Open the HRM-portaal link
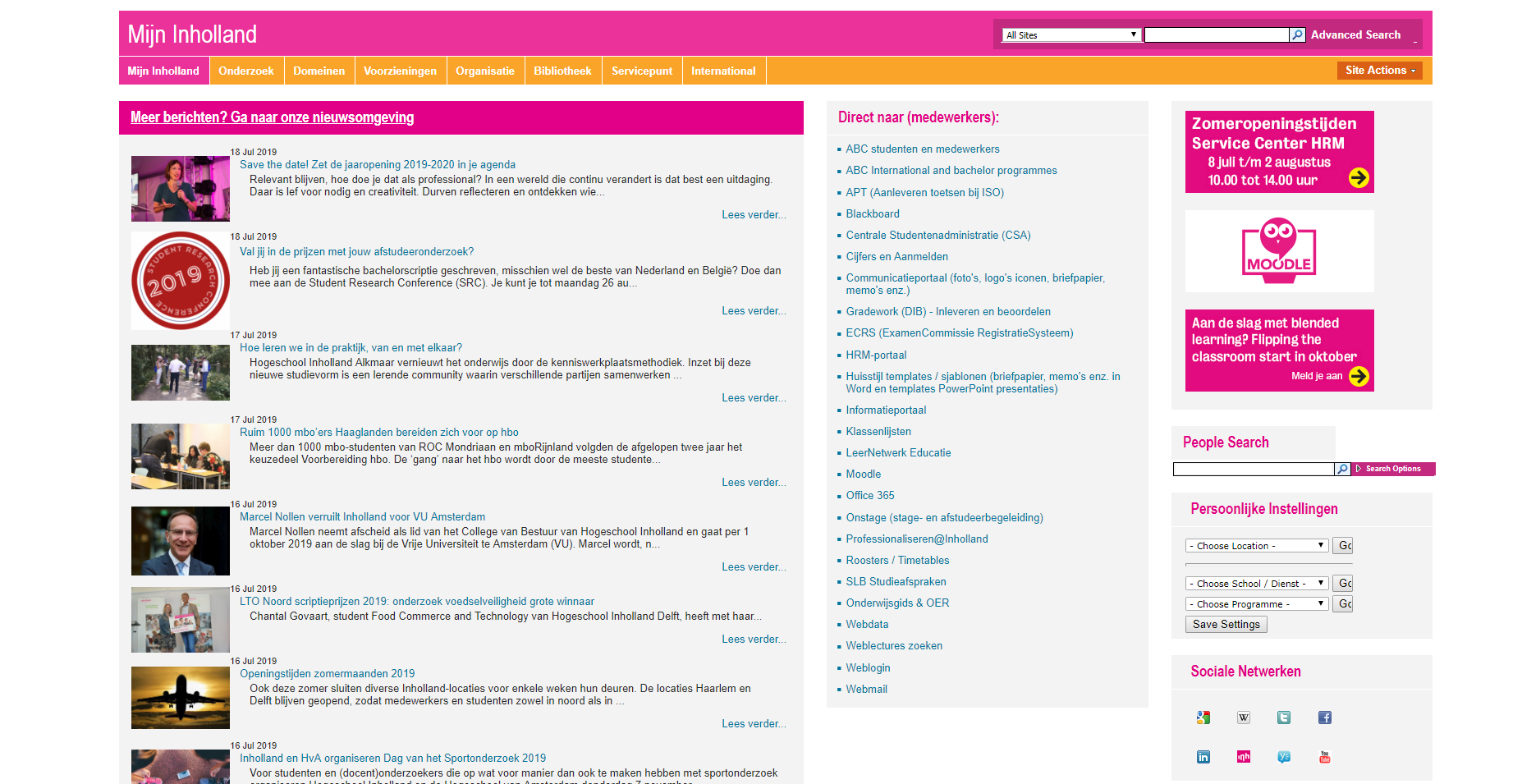The height and width of the screenshot is (784, 1522). coord(876,355)
